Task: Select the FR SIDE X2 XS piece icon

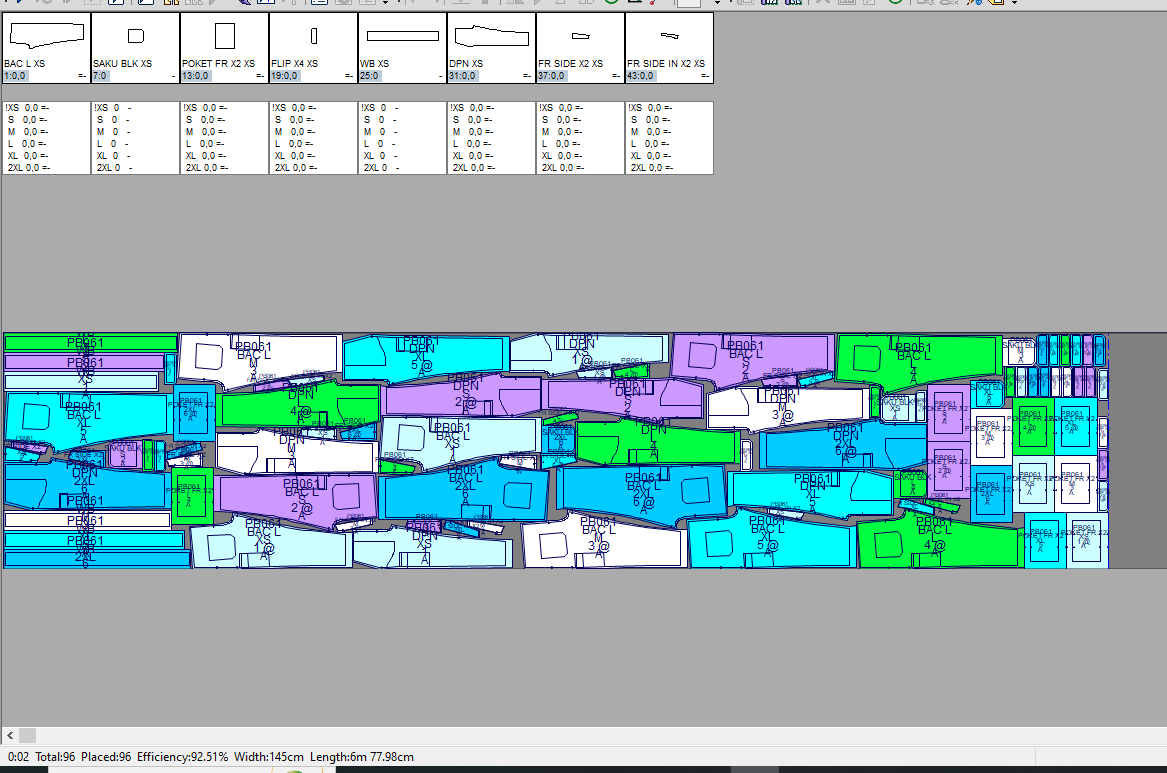Action: [580, 37]
